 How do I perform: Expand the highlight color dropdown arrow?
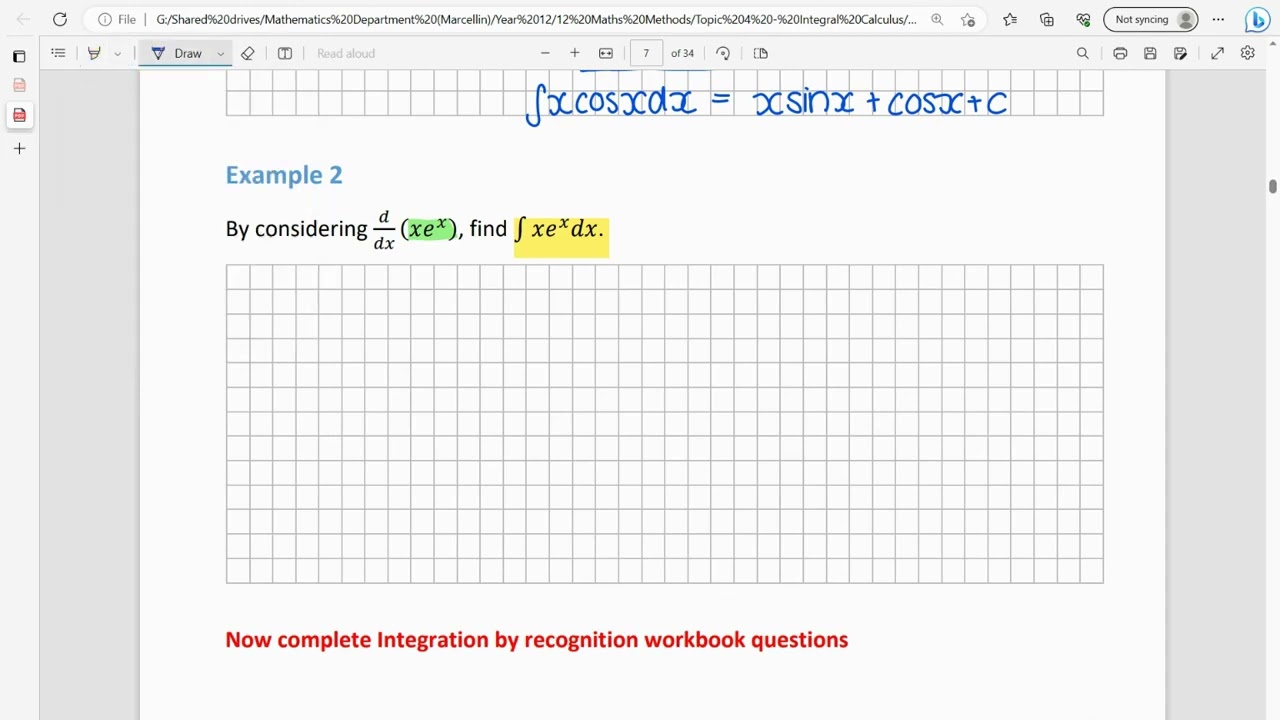coord(117,53)
